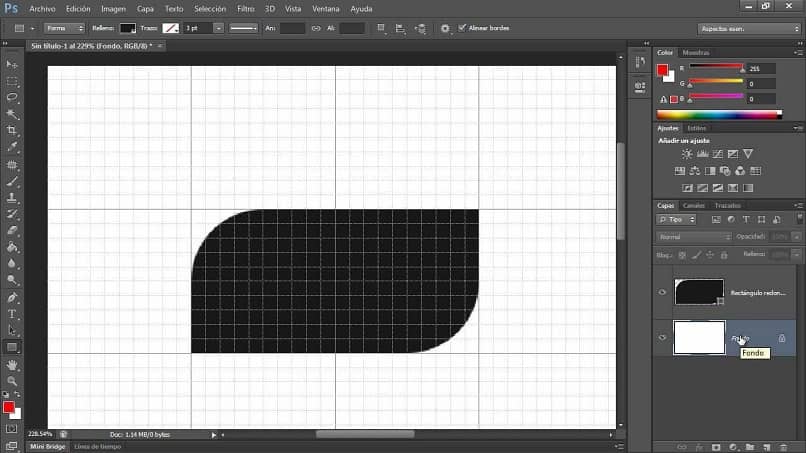Click the Brightness/Contrast adjustment icon
The width and height of the screenshot is (806, 453).
tap(687, 154)
